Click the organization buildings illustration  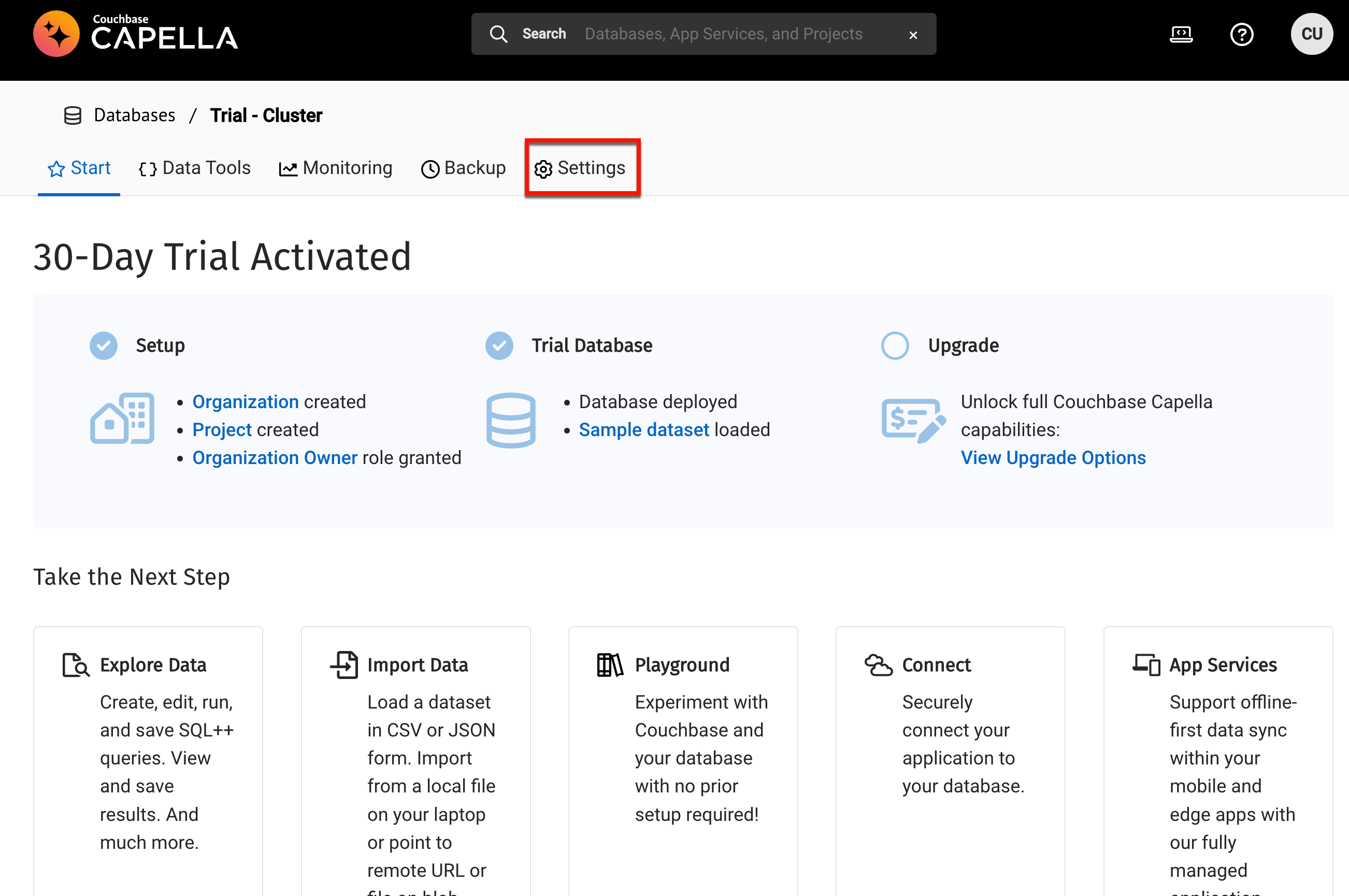pos(122,418)
